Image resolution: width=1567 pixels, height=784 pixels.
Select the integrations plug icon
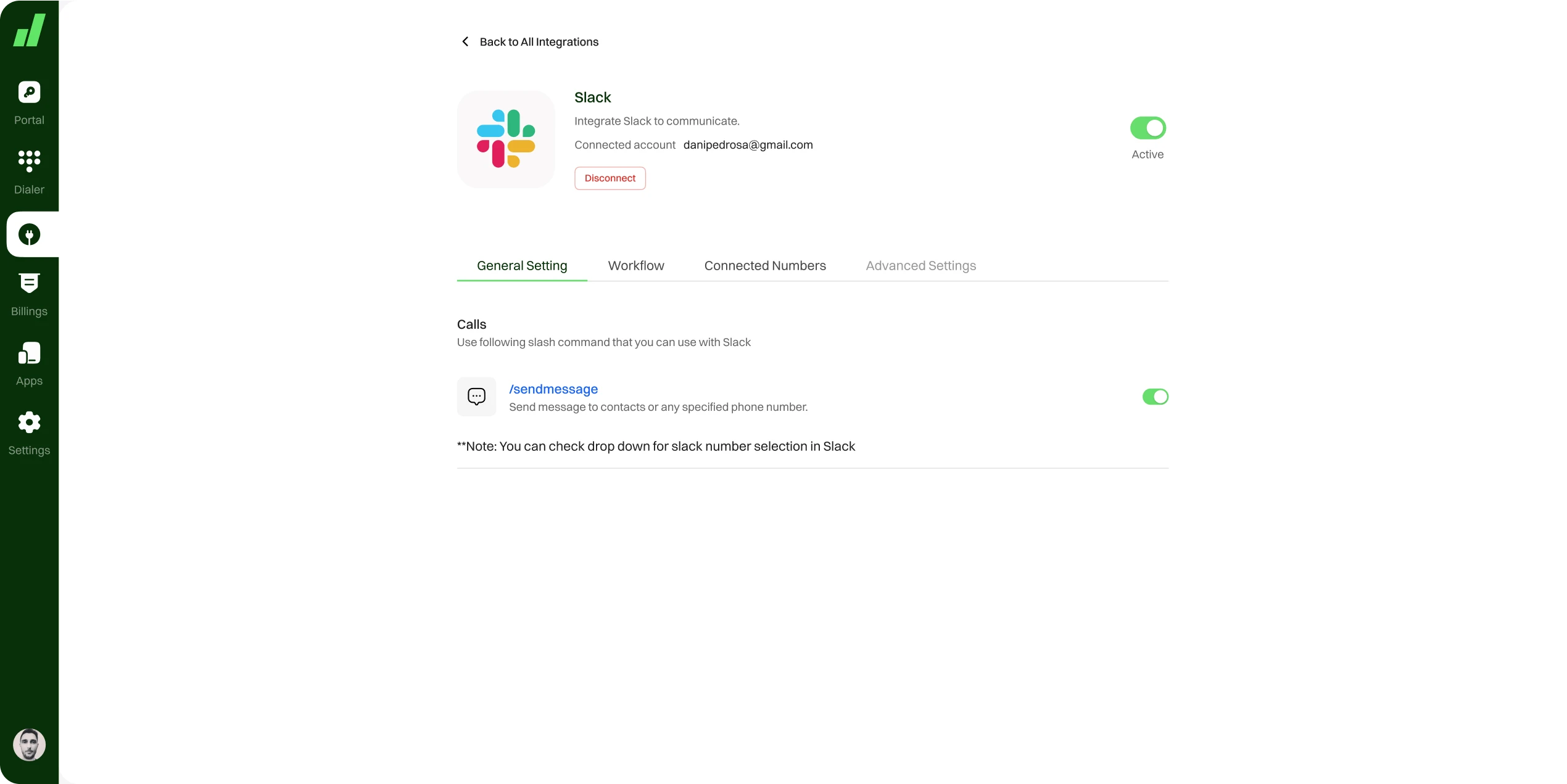click(x=29, y=234)
